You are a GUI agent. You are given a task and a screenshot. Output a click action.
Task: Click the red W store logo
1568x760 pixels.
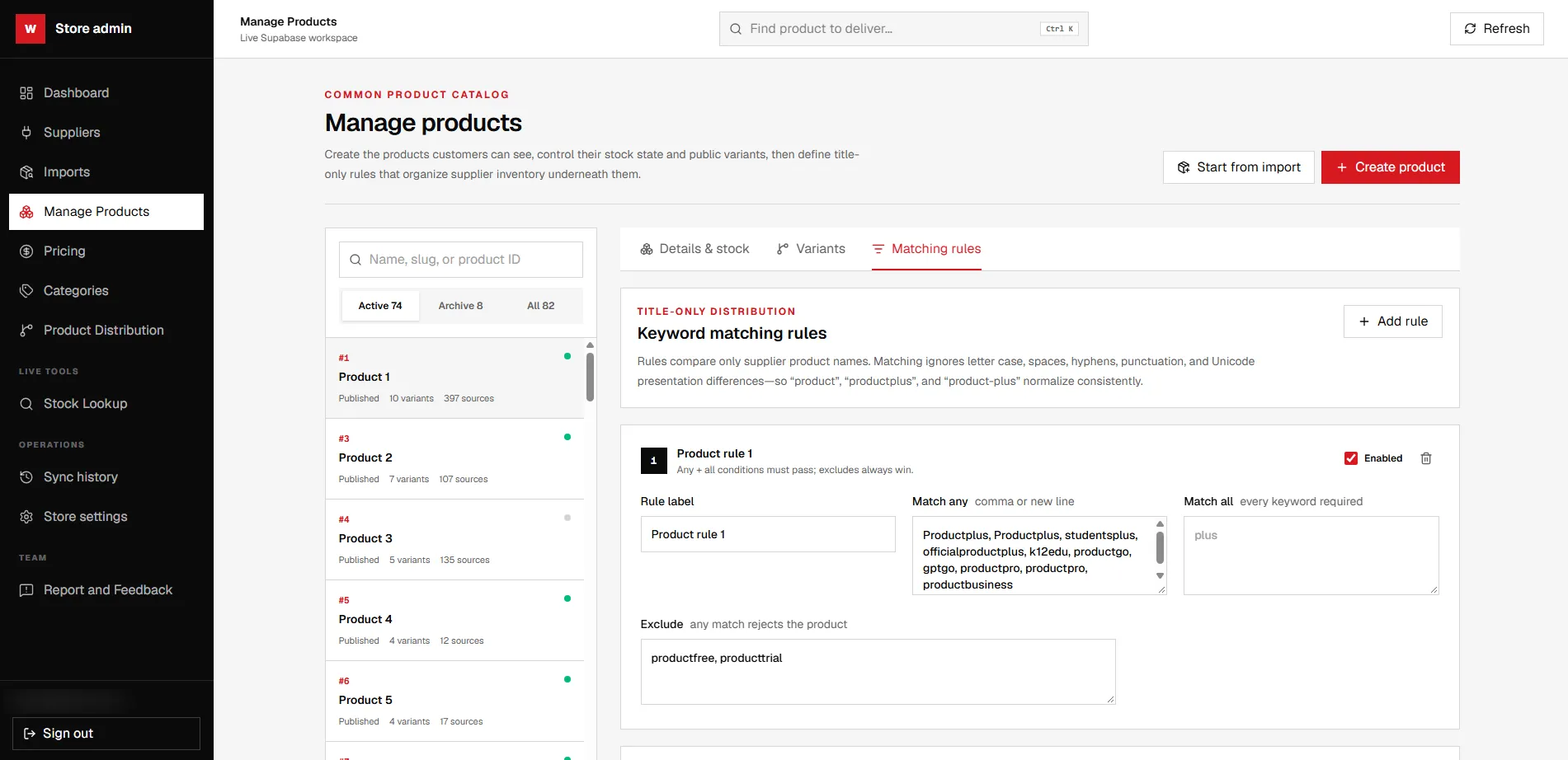point(31,29)
